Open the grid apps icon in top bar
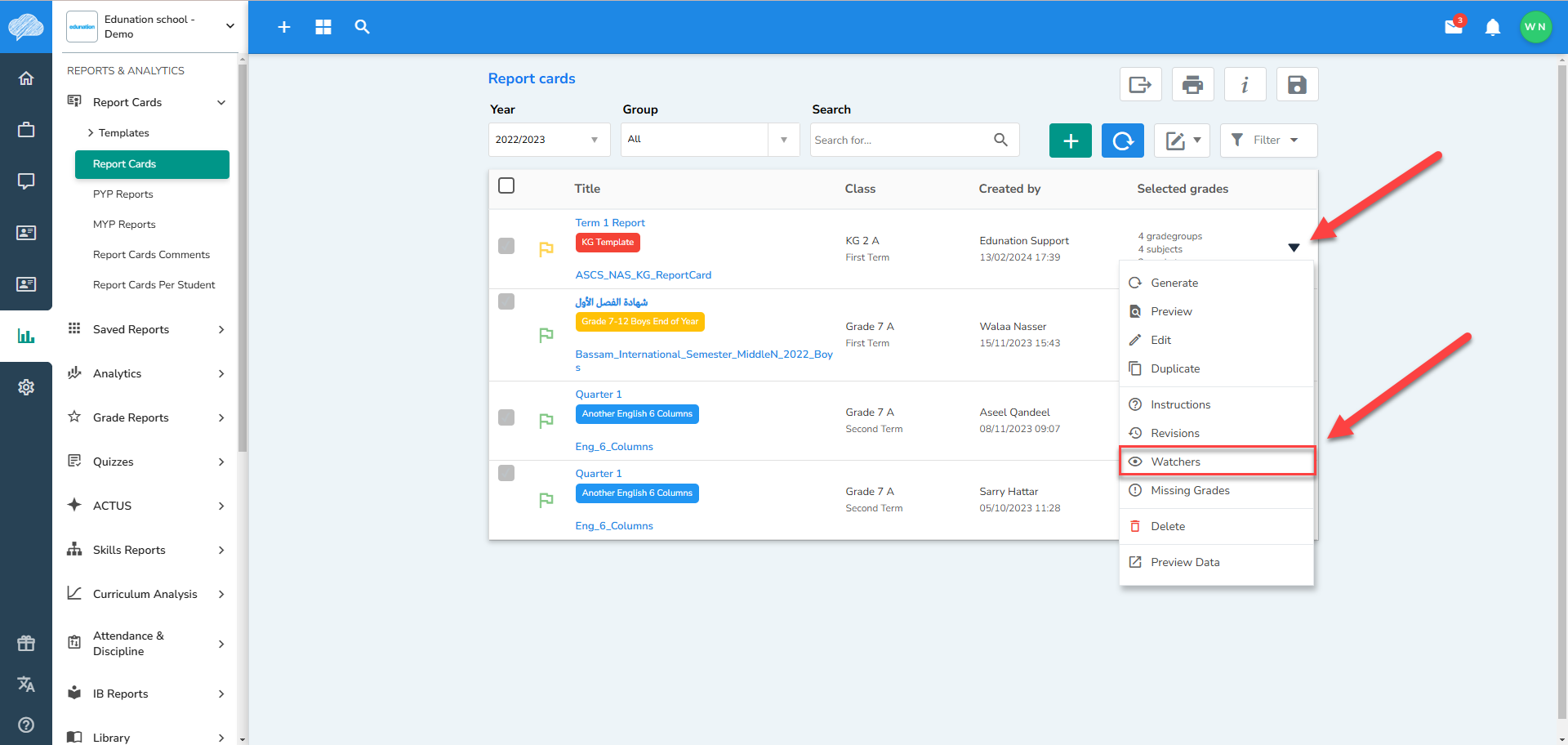The image size is (1568, 745). [x=323, y=27]
